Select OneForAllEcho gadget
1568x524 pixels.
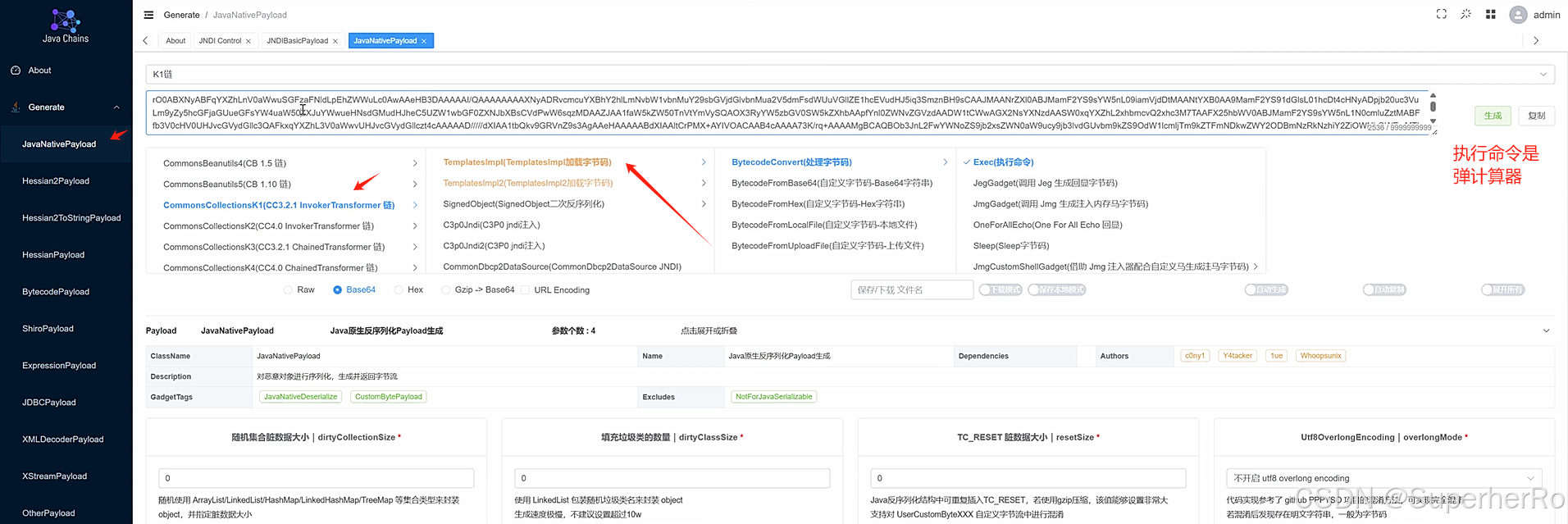tap(1047, 225)
